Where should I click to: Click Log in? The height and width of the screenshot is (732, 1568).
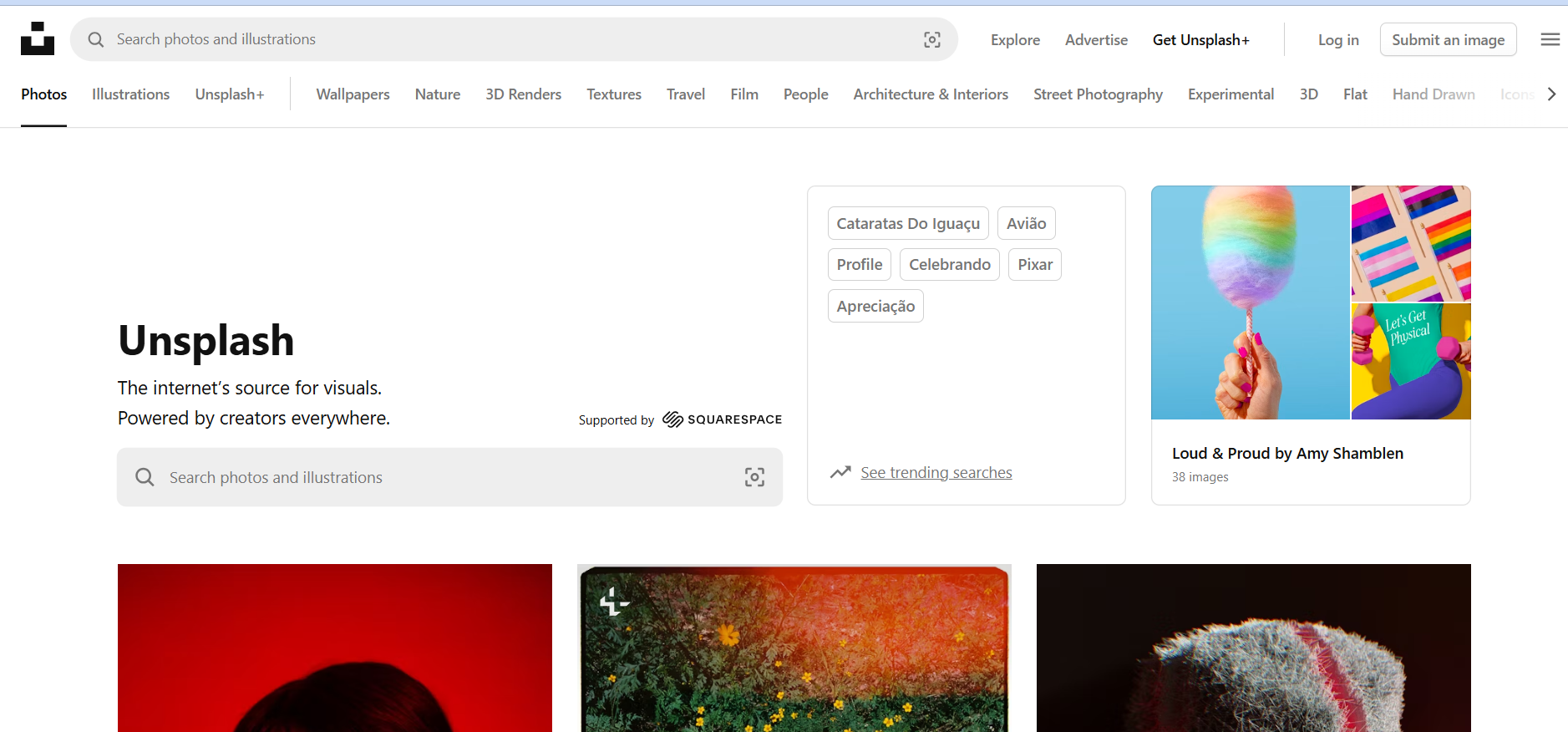(1338, 40)
